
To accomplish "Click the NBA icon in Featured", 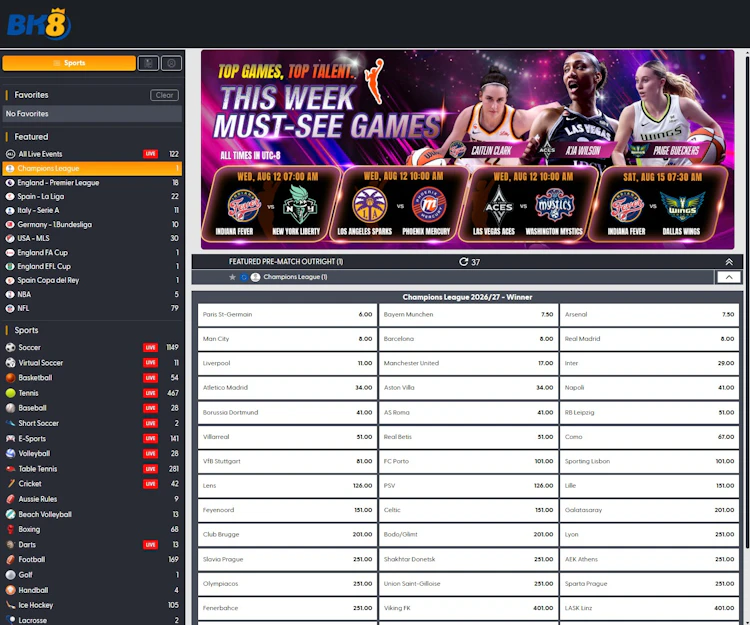I will point(10,295).
